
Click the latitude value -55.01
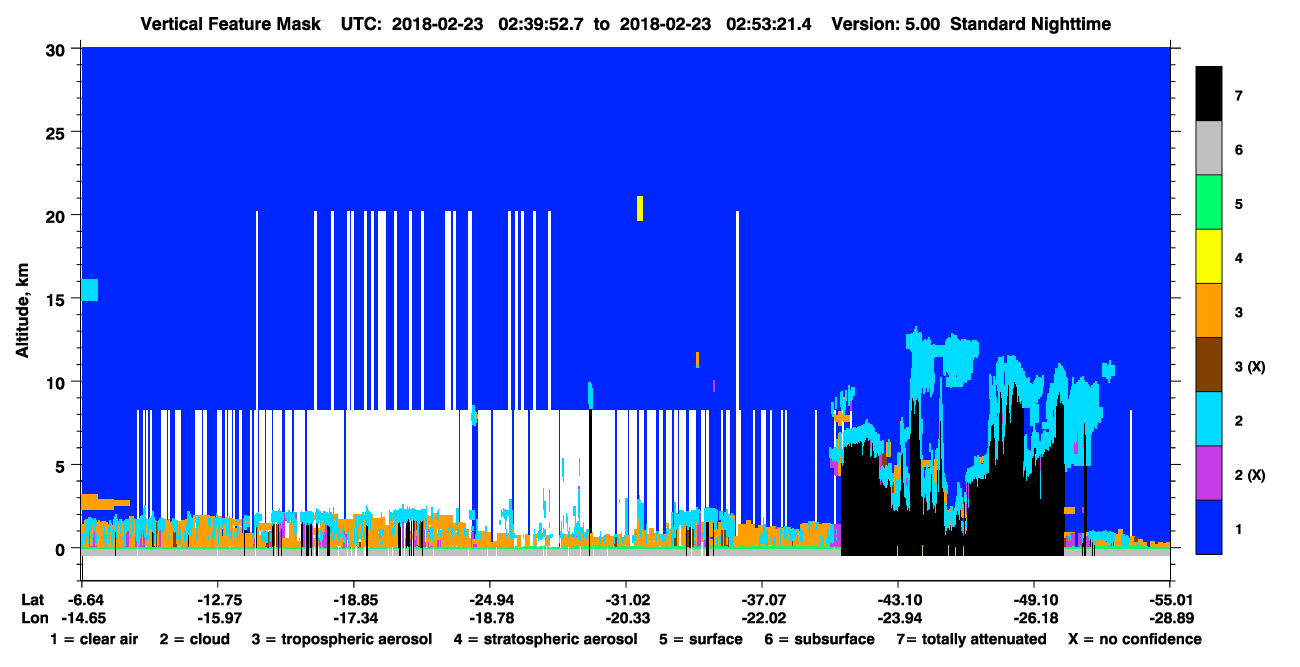pos(1170,600)
